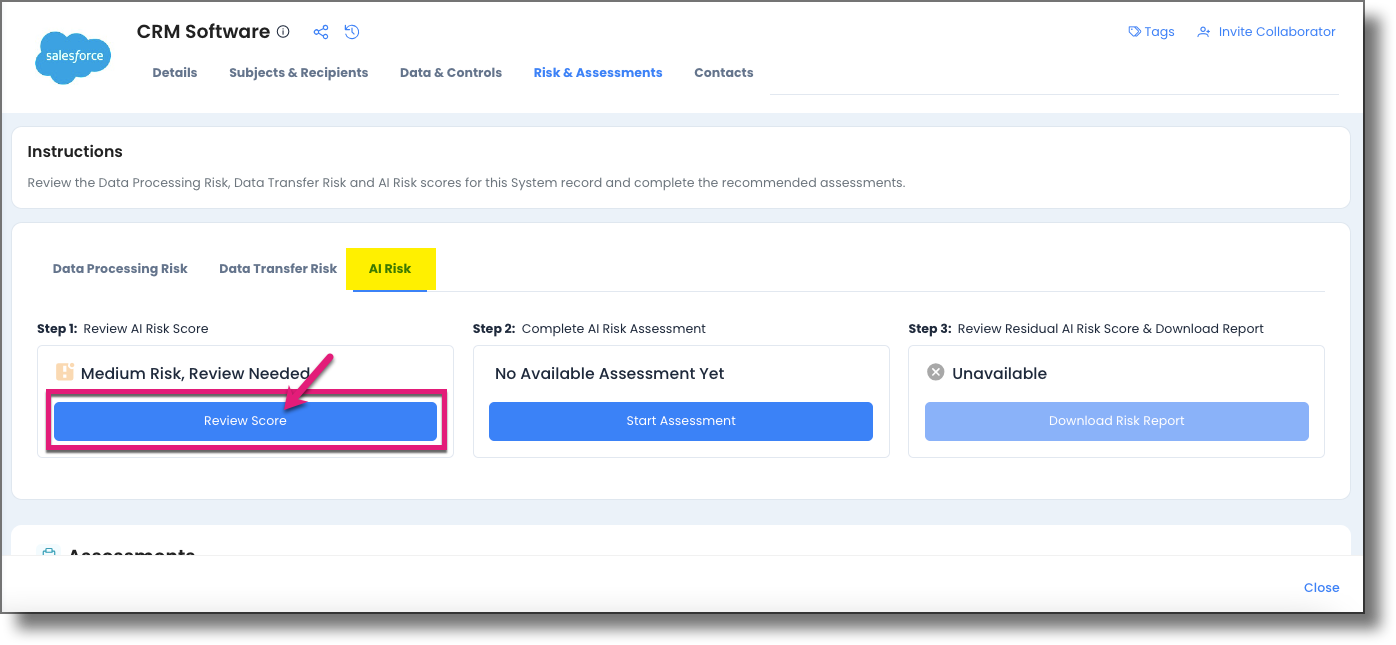This screenshot has height=645, width=1396.
Task: Select the Risk & Assessments tab
Action: (598, 73)
